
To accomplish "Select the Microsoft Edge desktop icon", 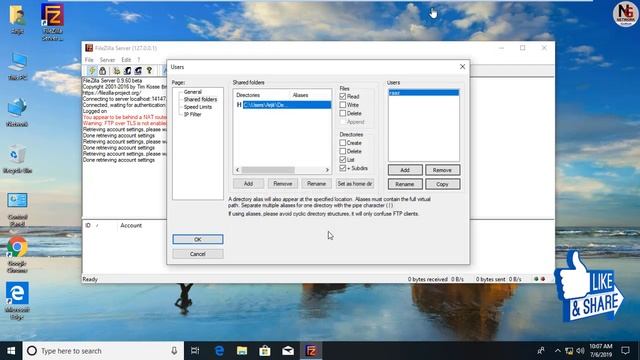I will click(17, 301).
